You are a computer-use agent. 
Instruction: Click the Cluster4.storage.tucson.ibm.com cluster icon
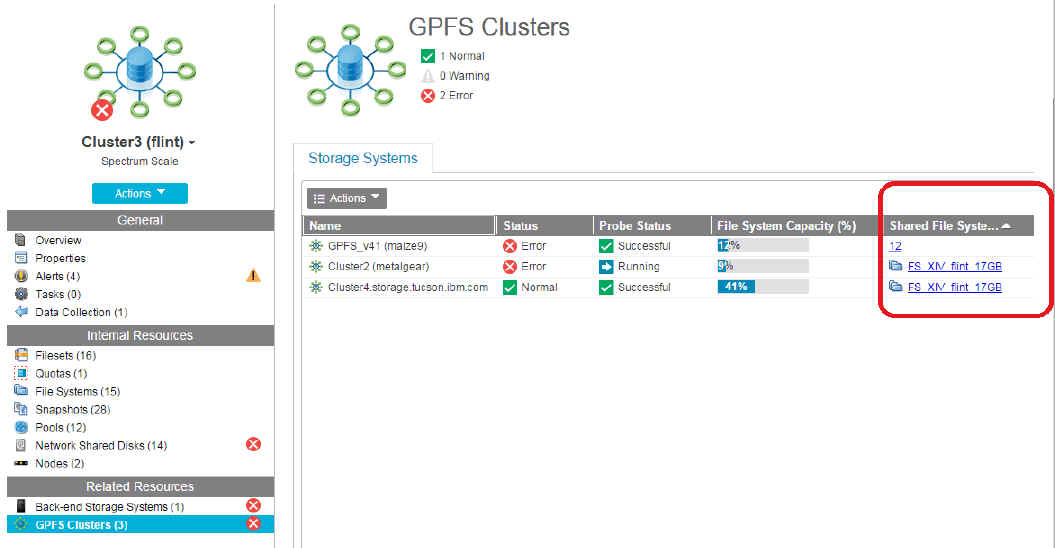pyautogui.click(x=316, y=287)
